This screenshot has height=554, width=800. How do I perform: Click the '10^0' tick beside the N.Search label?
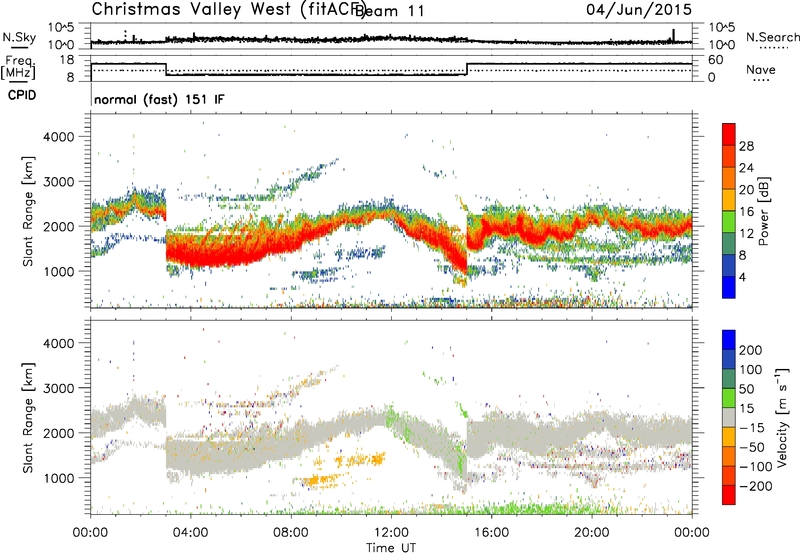coord(722,45)
